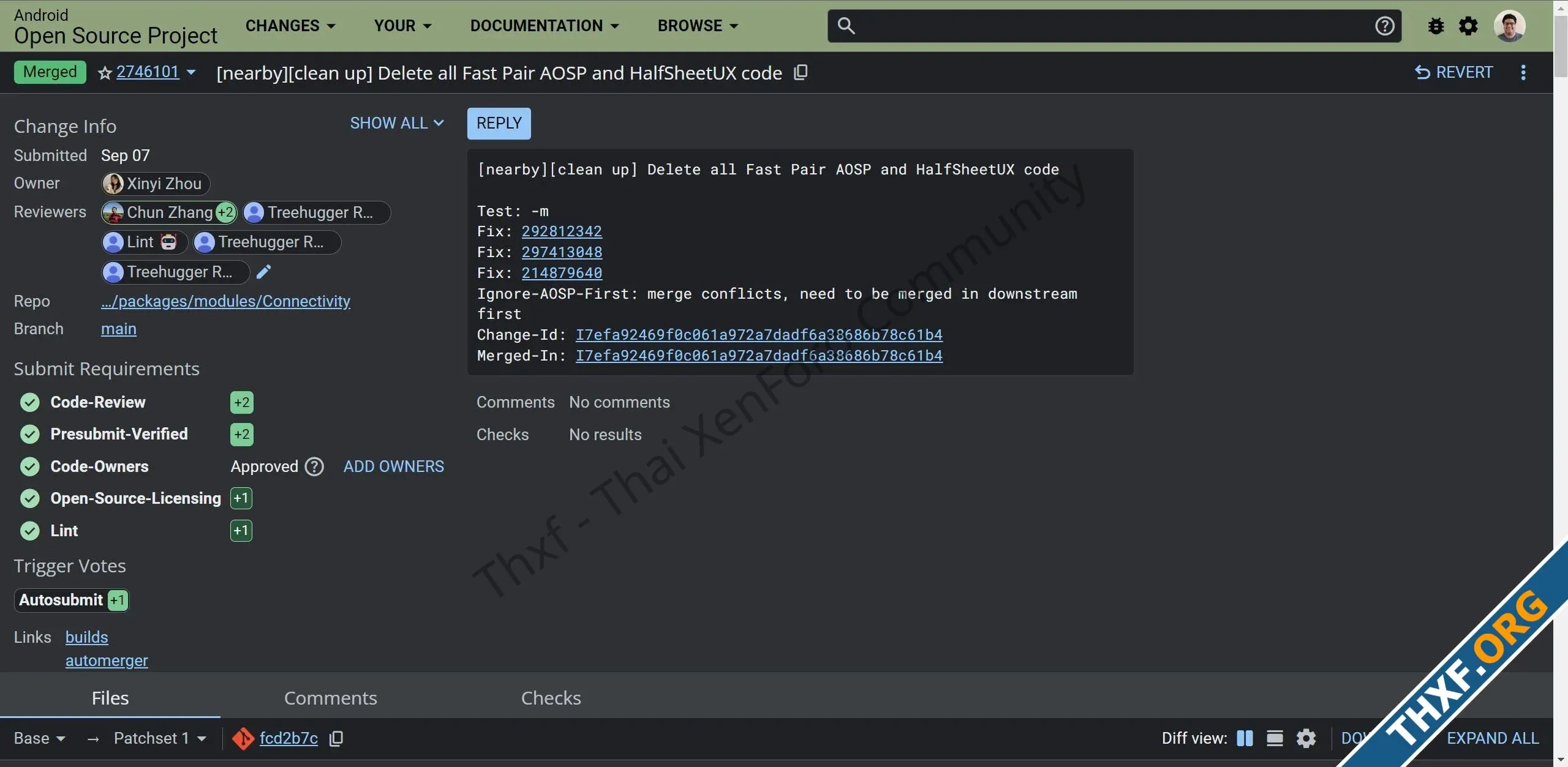This screenshot has height=767, width=1568.
Task: Click Xinyi Zhou owner chip
Action: tap(156, 184)
